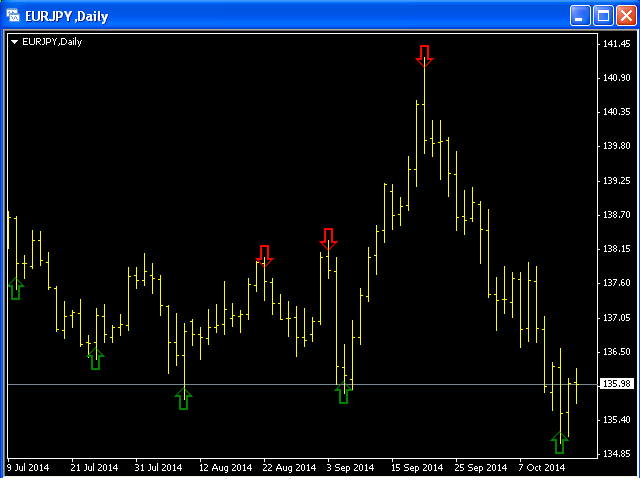This screenshot has width=640, height=480.
Task: Click the EURJPY ,Daily window title text
Action: pyautogui.click(x=67, y=16)
